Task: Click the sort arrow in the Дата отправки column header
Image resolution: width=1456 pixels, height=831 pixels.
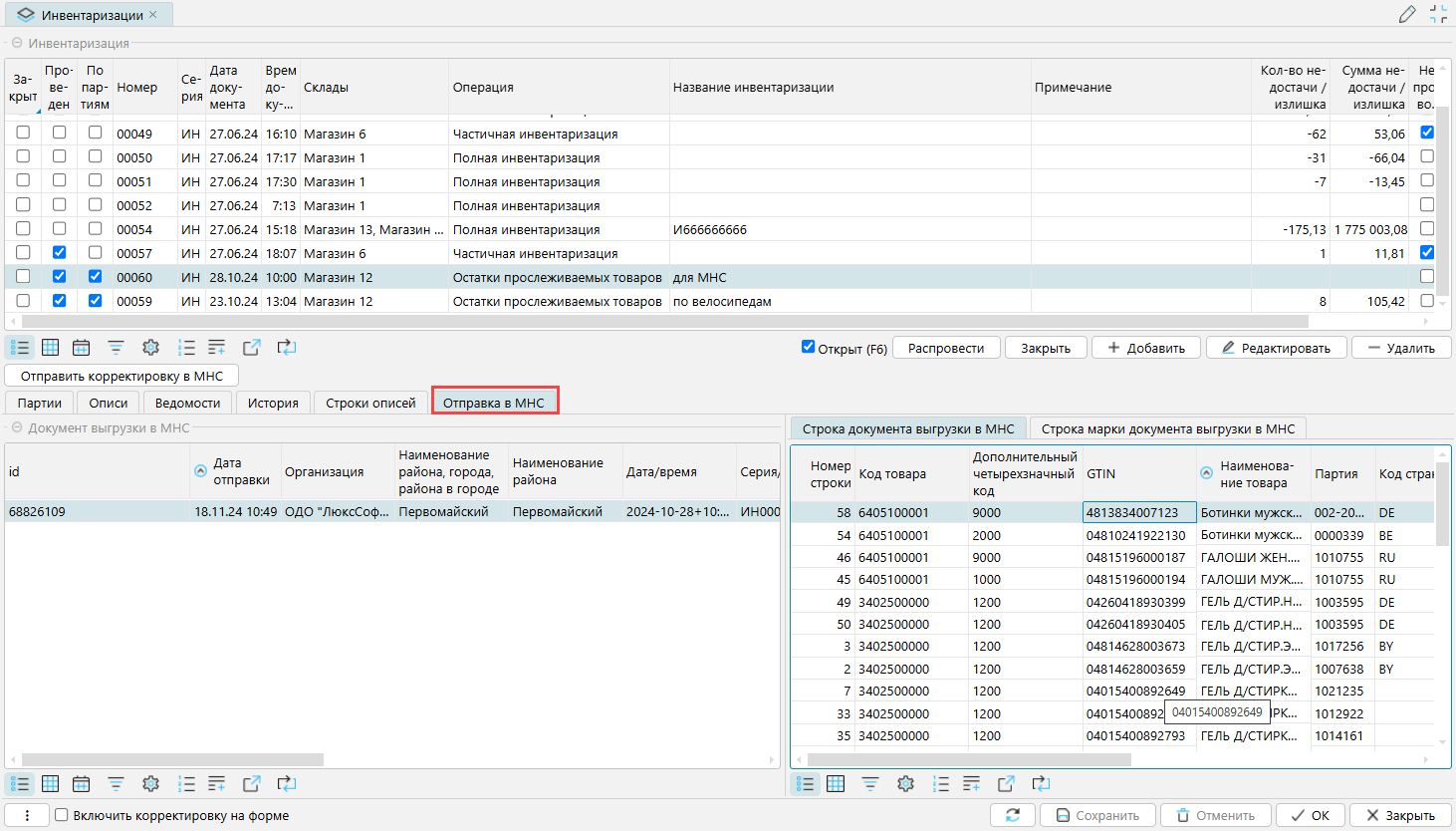Action: (200, 470)
